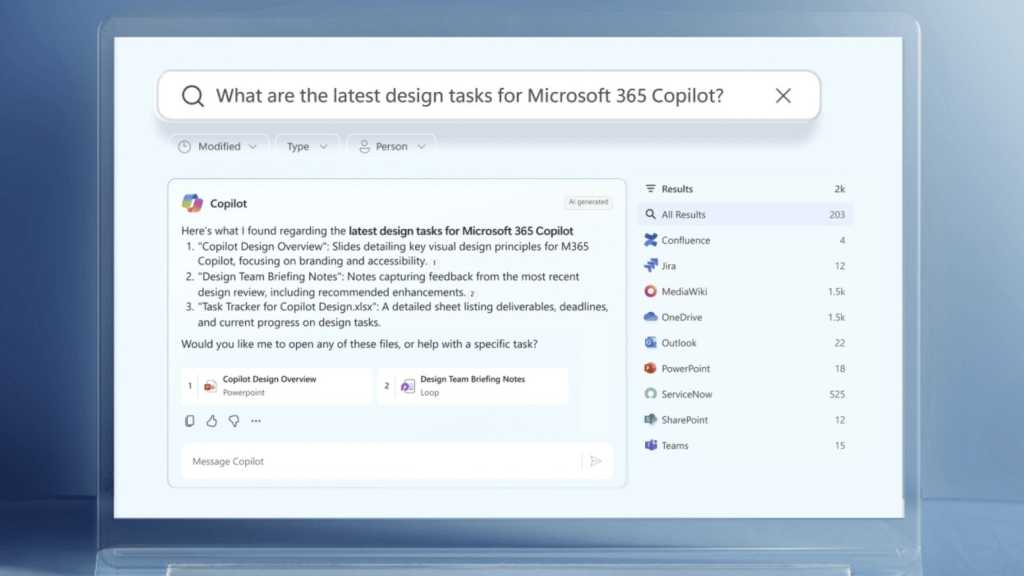Click the Loop icon on reference card 2

point(408,386)
